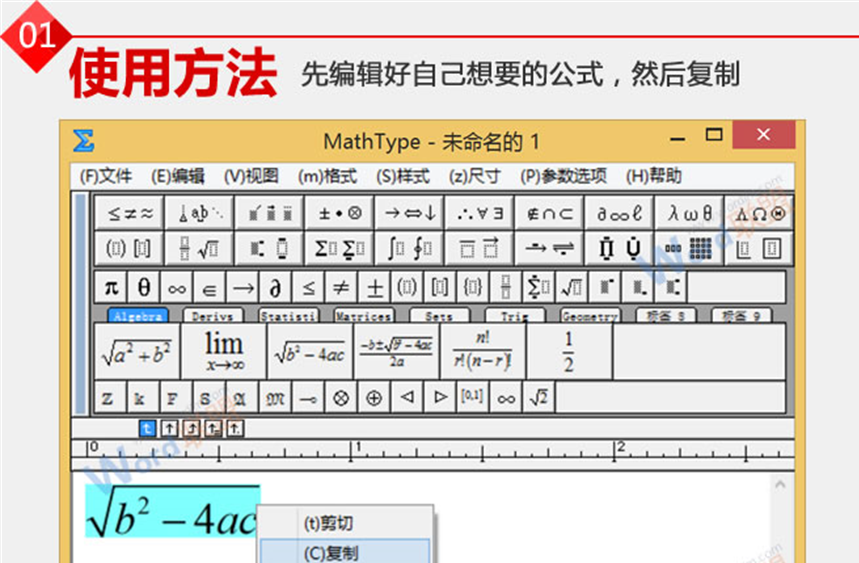The height and width of the screenshot is (563, 859).
Task: Open the 视图 (View) menu
Action: coord(251,176)
